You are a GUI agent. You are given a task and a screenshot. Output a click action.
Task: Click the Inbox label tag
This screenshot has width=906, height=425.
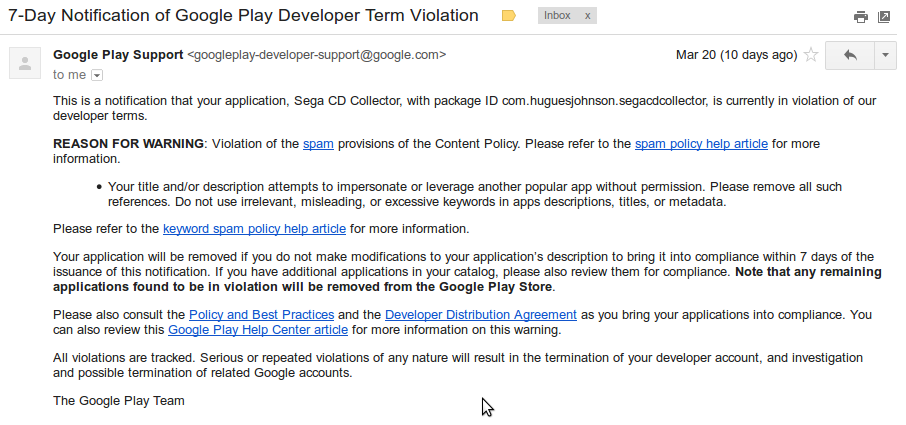(x=557, y=16)
